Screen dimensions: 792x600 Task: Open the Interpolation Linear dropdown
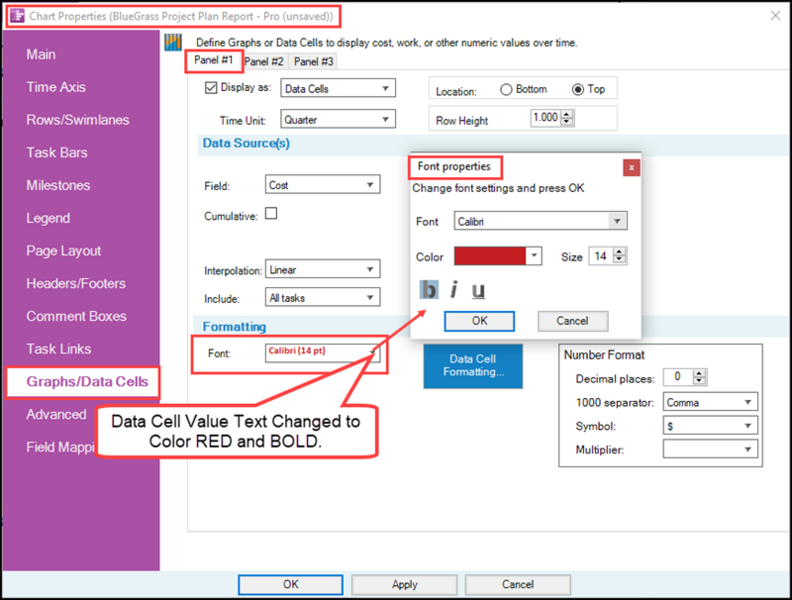[x=322, y=269]
